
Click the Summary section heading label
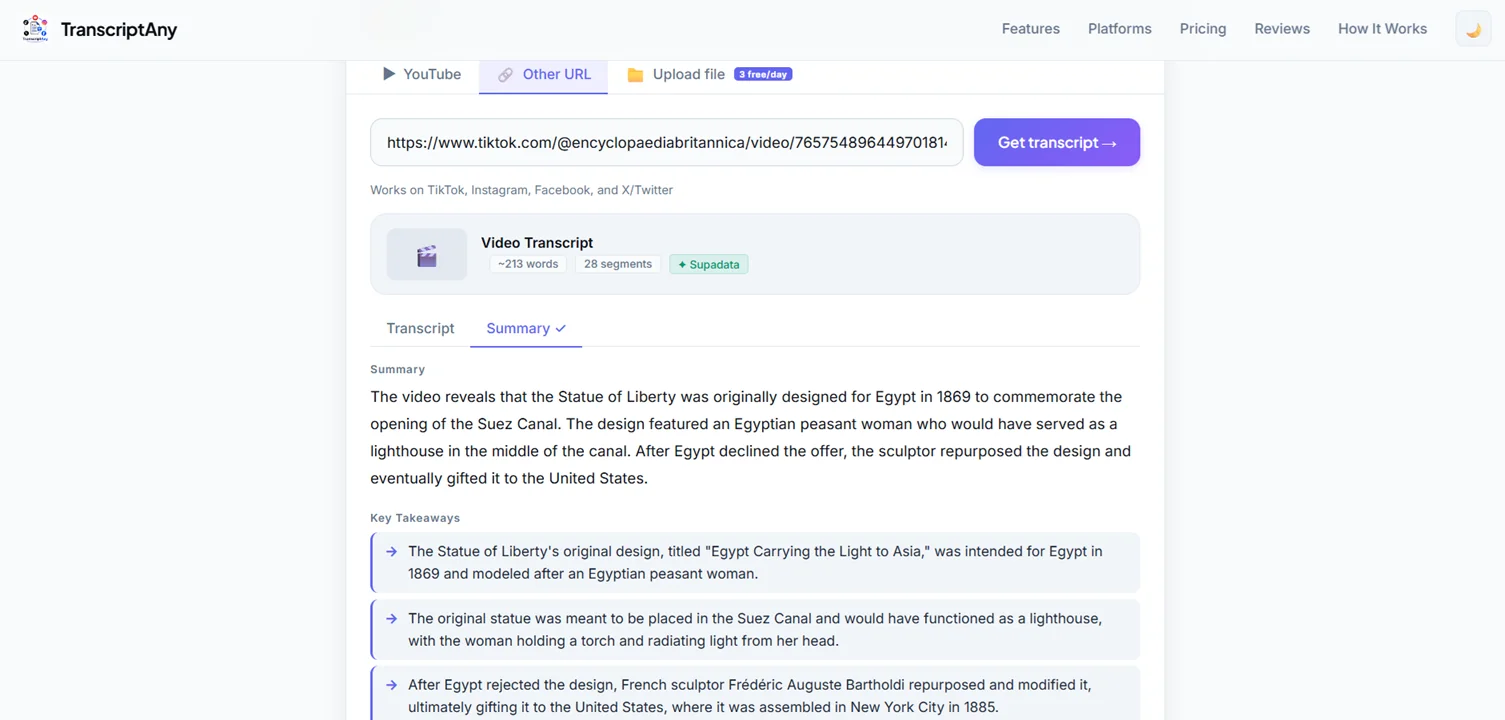pos(397,369)
